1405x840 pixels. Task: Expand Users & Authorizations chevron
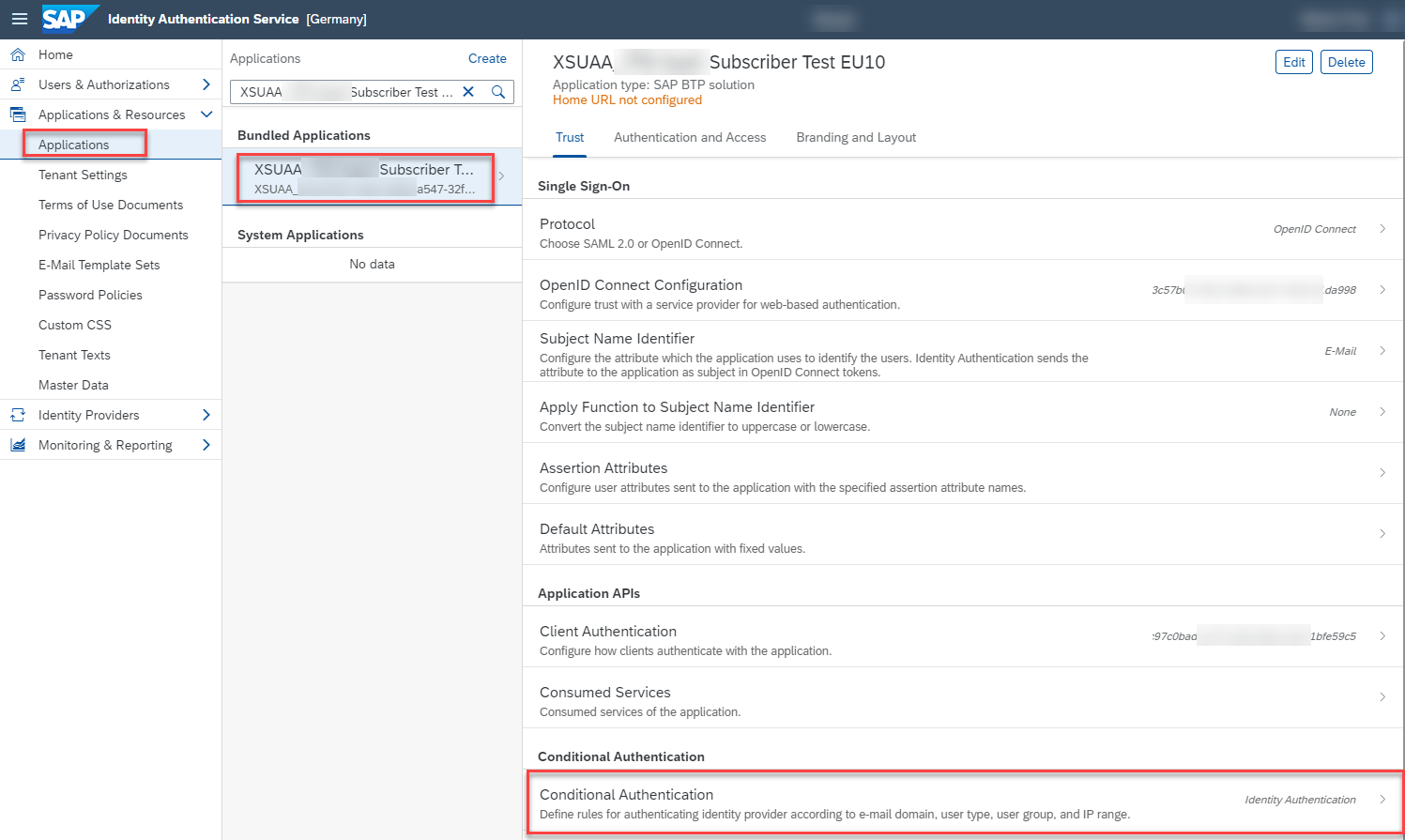206,84
